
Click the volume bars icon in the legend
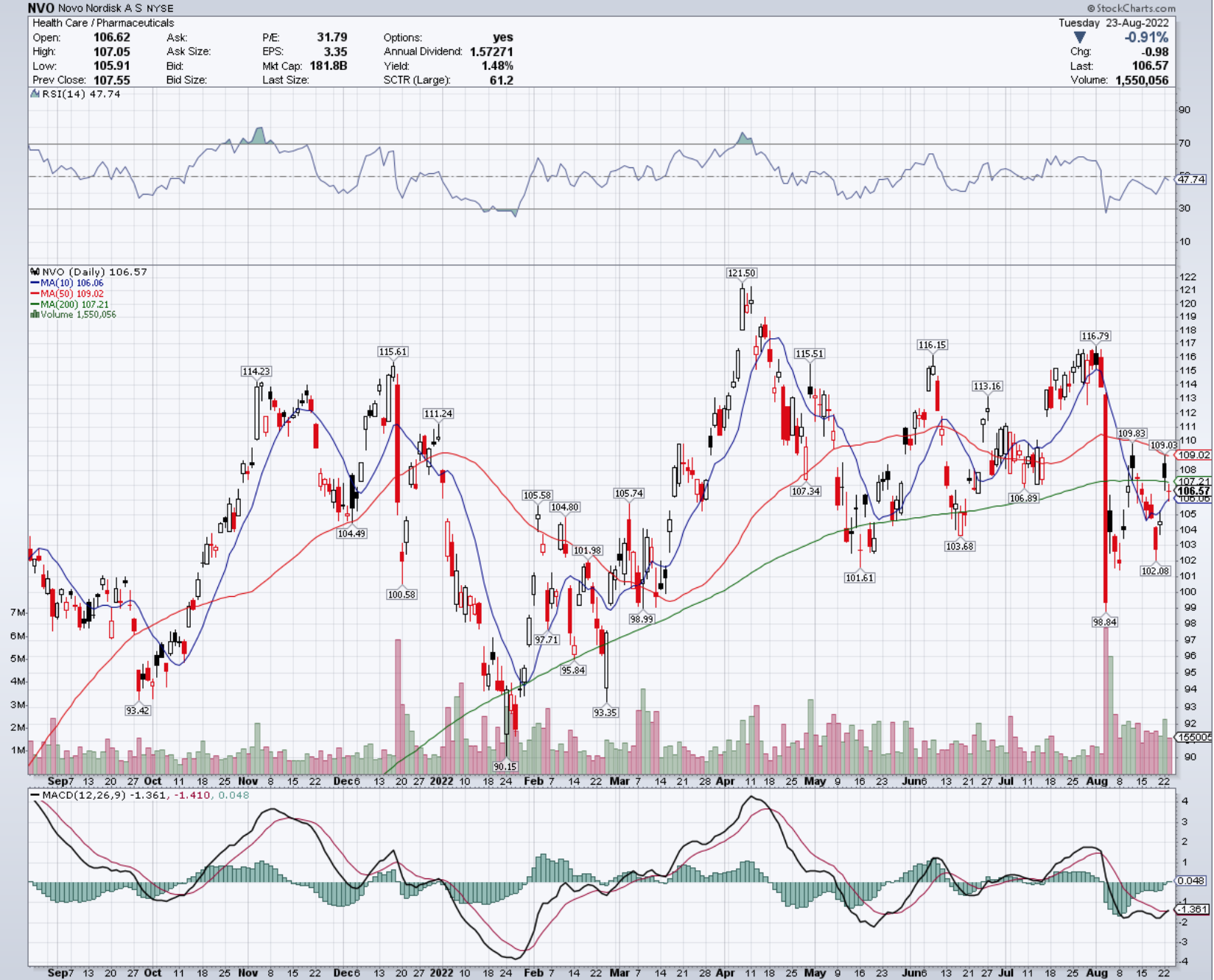pyautogui.click(x=35, y=315)
